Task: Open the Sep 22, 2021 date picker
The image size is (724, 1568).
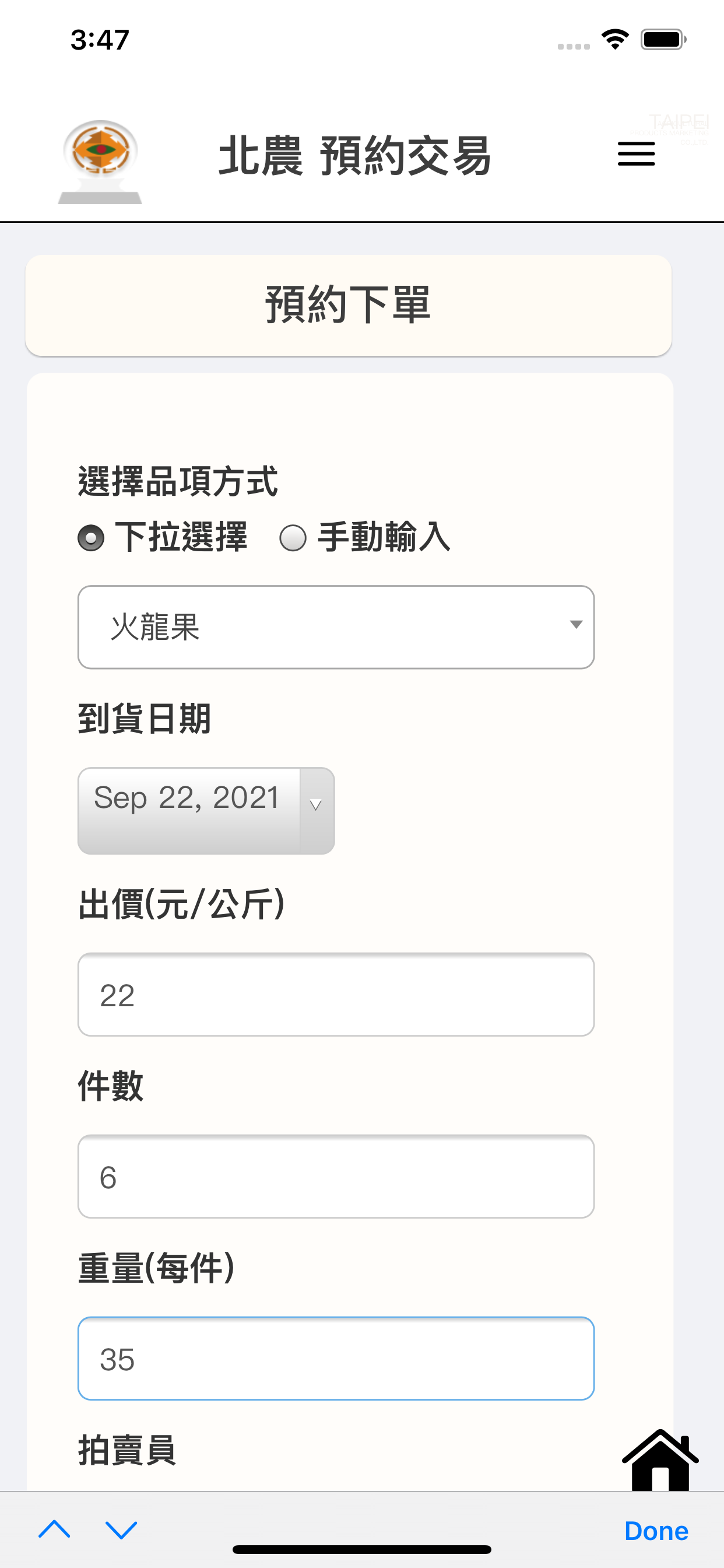Action: pos(206,811)
